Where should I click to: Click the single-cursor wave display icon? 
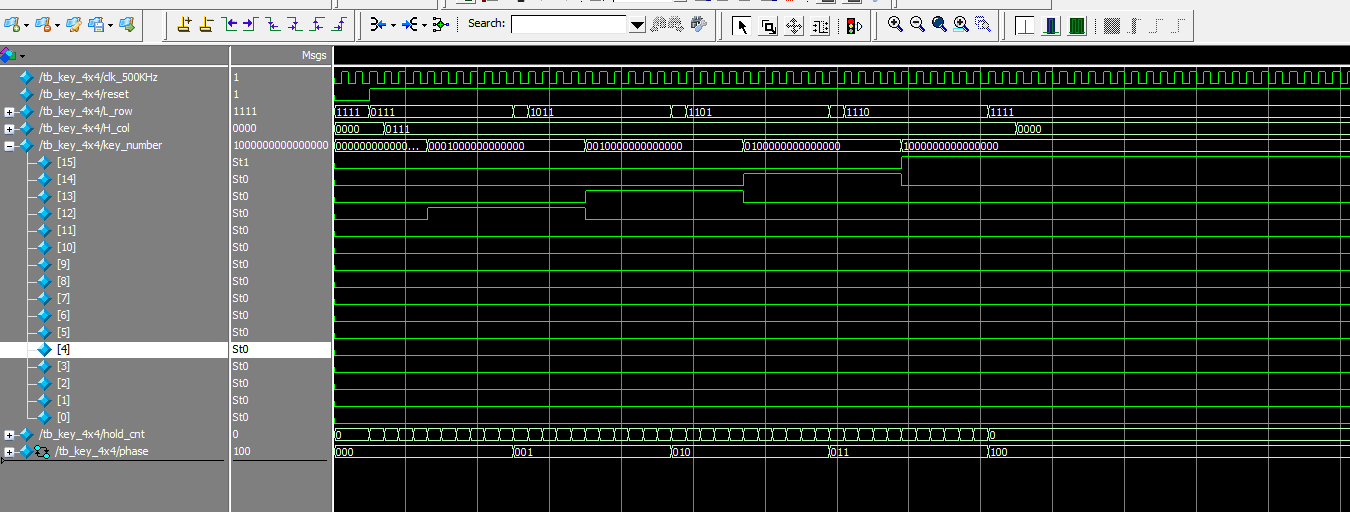click(1024, 26)
